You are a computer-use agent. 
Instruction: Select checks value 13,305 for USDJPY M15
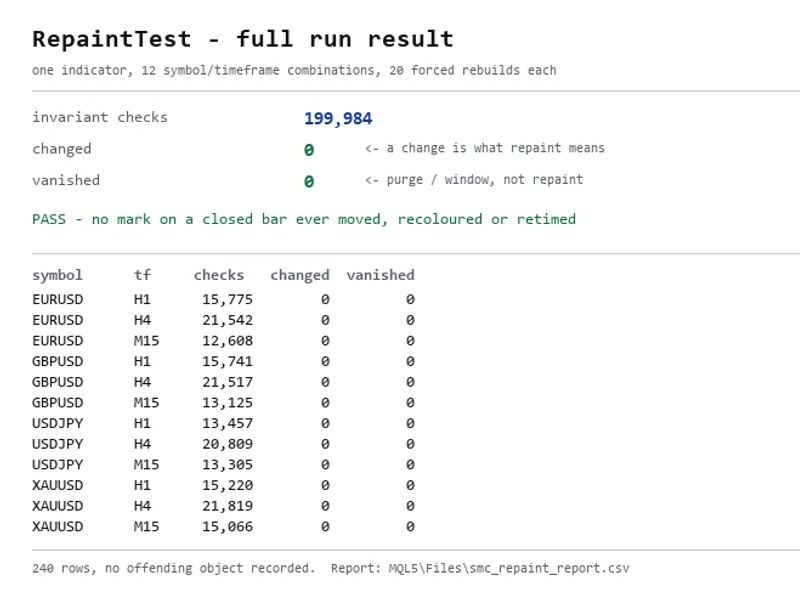pos(228,465)
